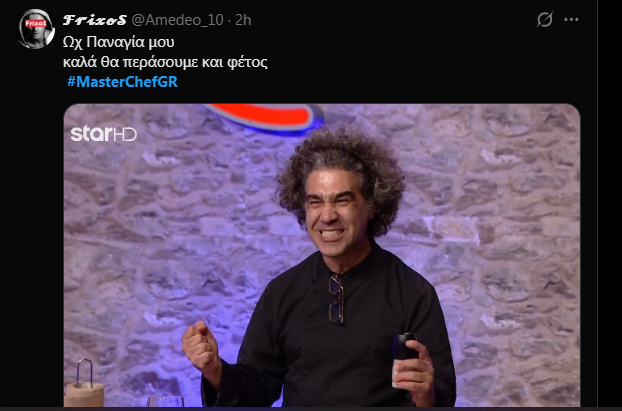Click the red MasterChef logo at the image top
Screen dimensions: 622x411
pyautogui.click(x=265, y=117)
